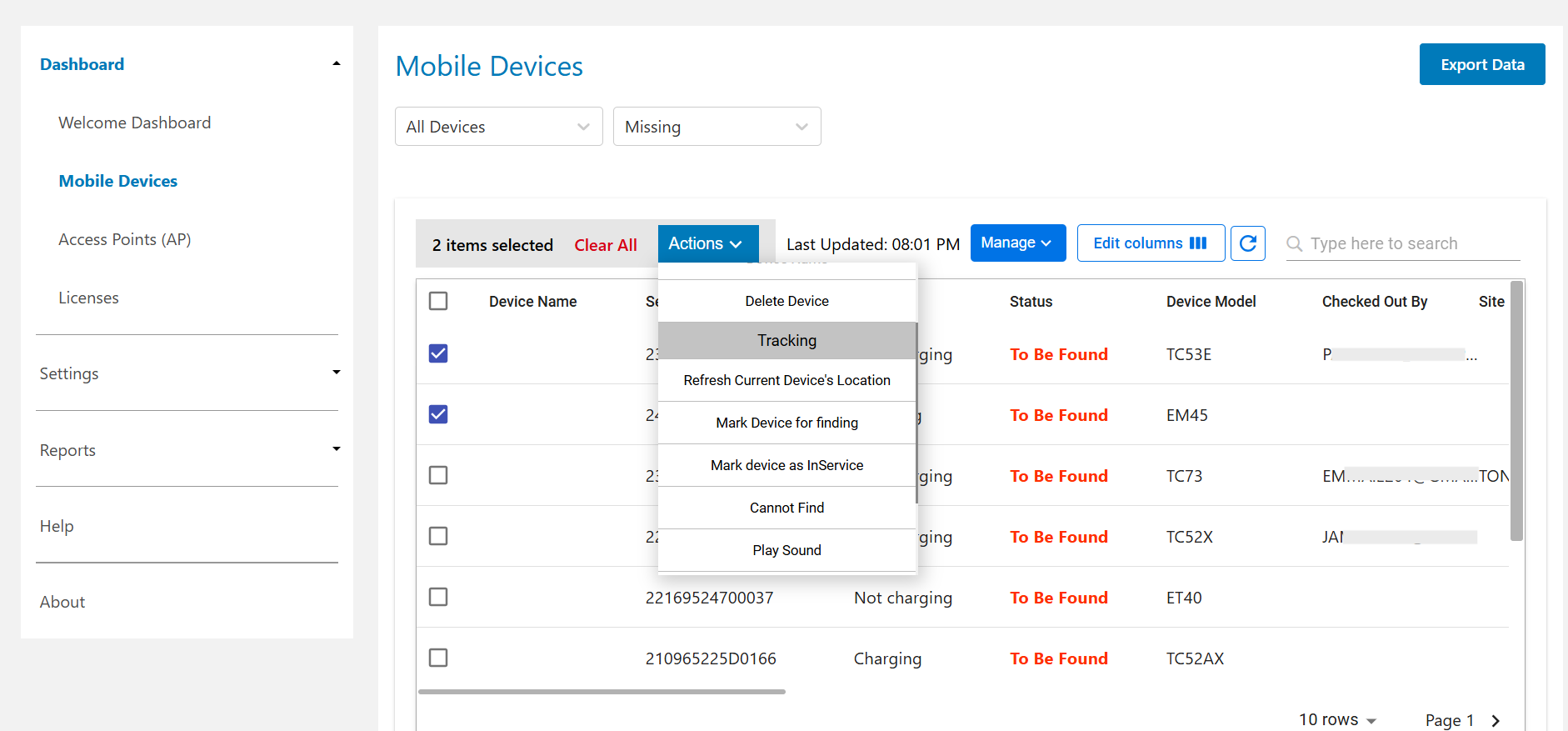Screen dimensions: 1568x731
Task: Go to next page arrow
Action: pos(1496,720)
